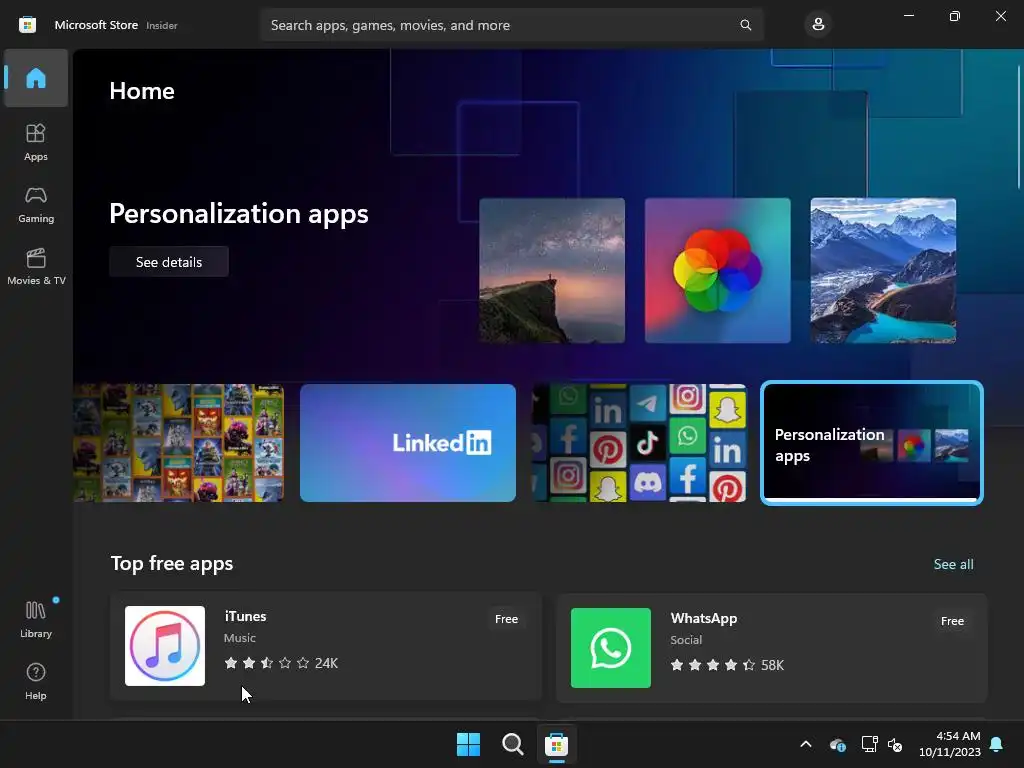Screen dimensions: 1024x768
Task: Click the Social category under WhatsApp
Action: click(x=686, y=640)
